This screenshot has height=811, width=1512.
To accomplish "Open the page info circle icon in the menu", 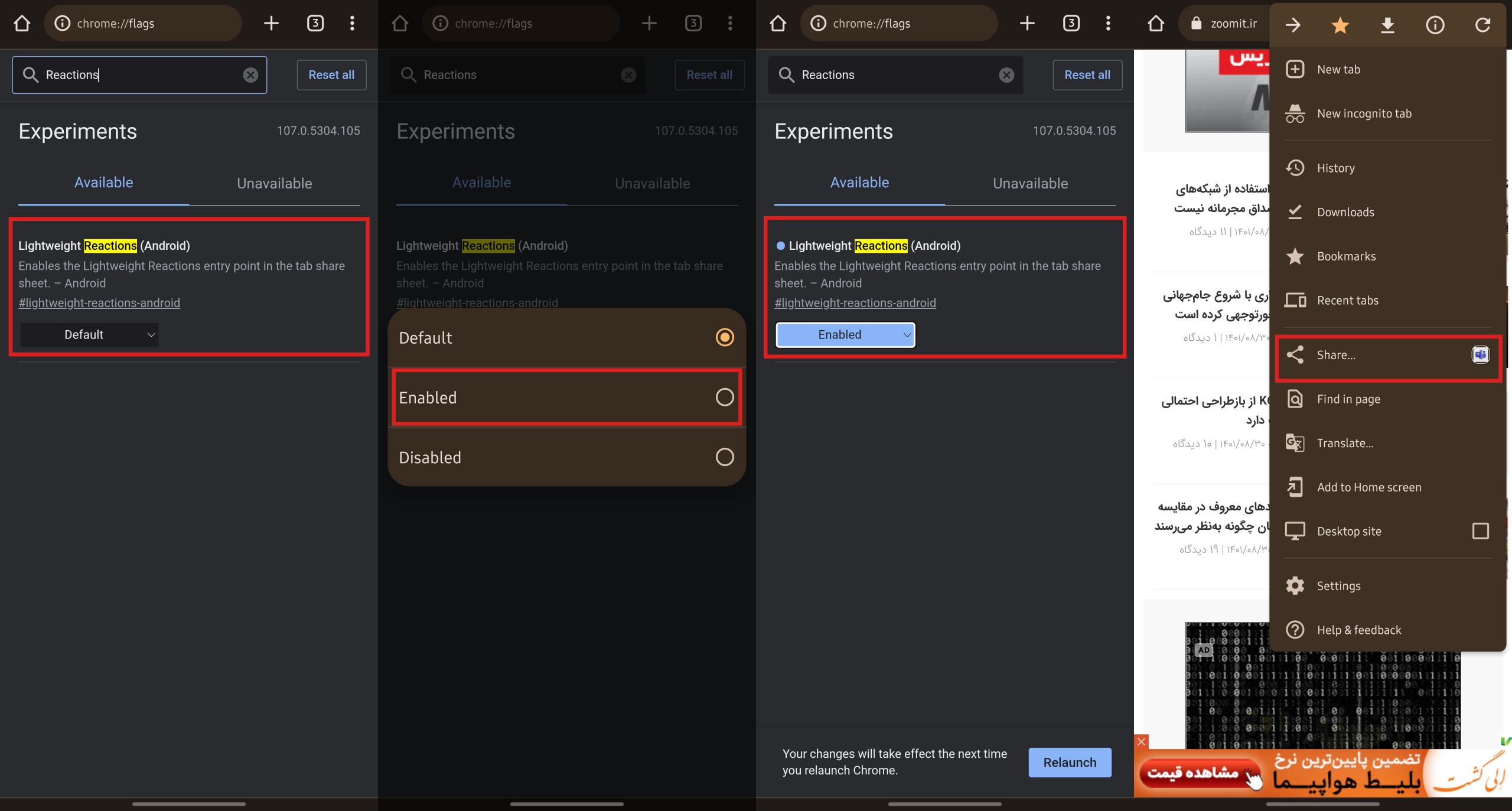I will (x=1435, y=25).
